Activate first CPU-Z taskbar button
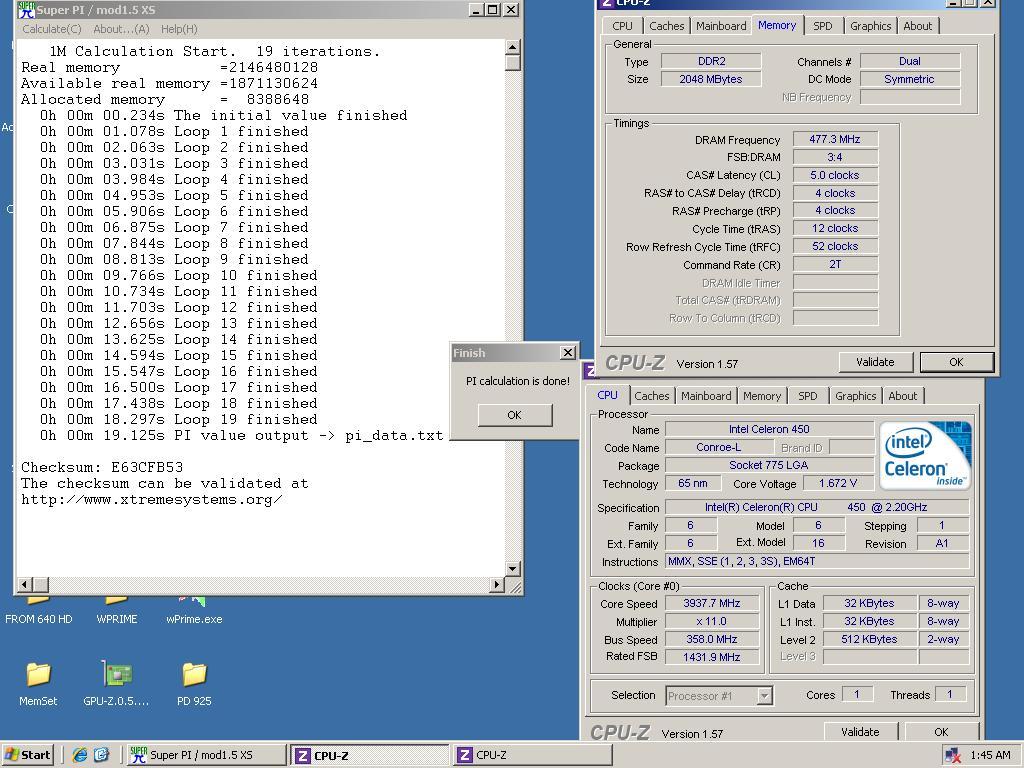The width and height of the screenshot is (1024, 768). (370, 755)
